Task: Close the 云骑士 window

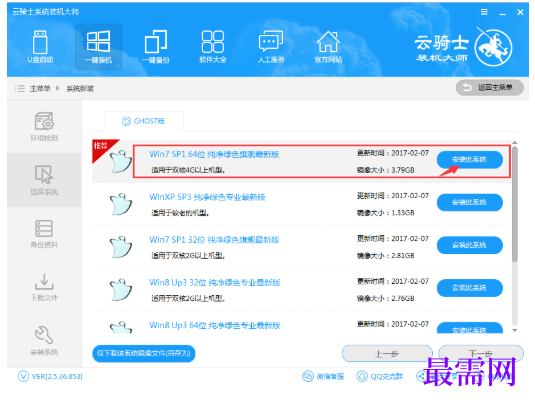Action: tap(520, 12)
